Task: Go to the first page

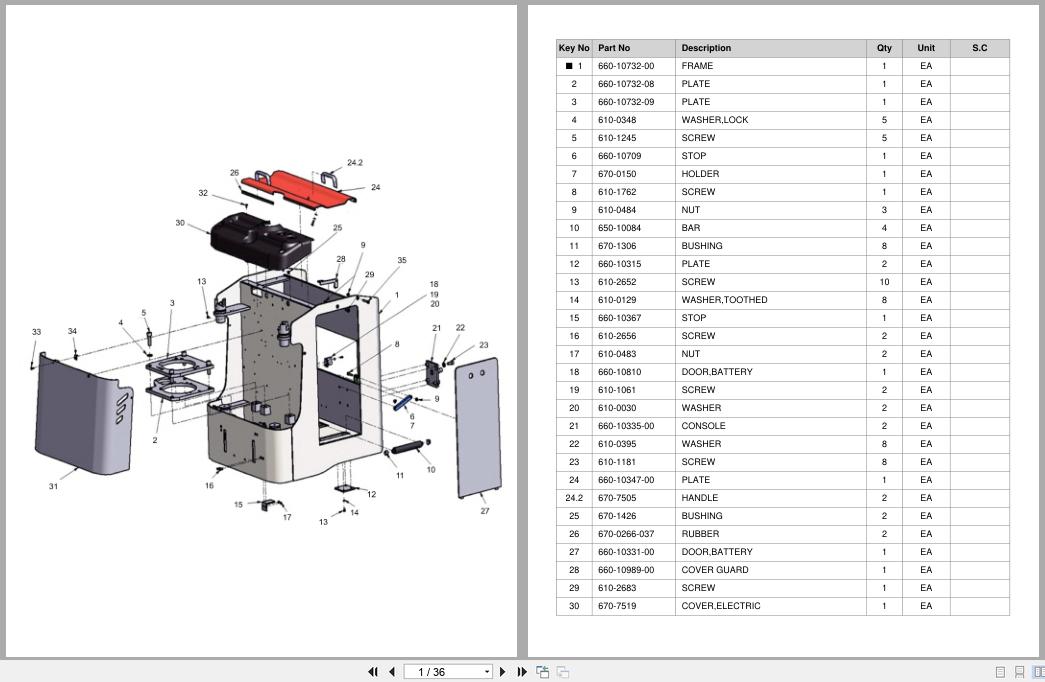Action: tap(373, 672)
